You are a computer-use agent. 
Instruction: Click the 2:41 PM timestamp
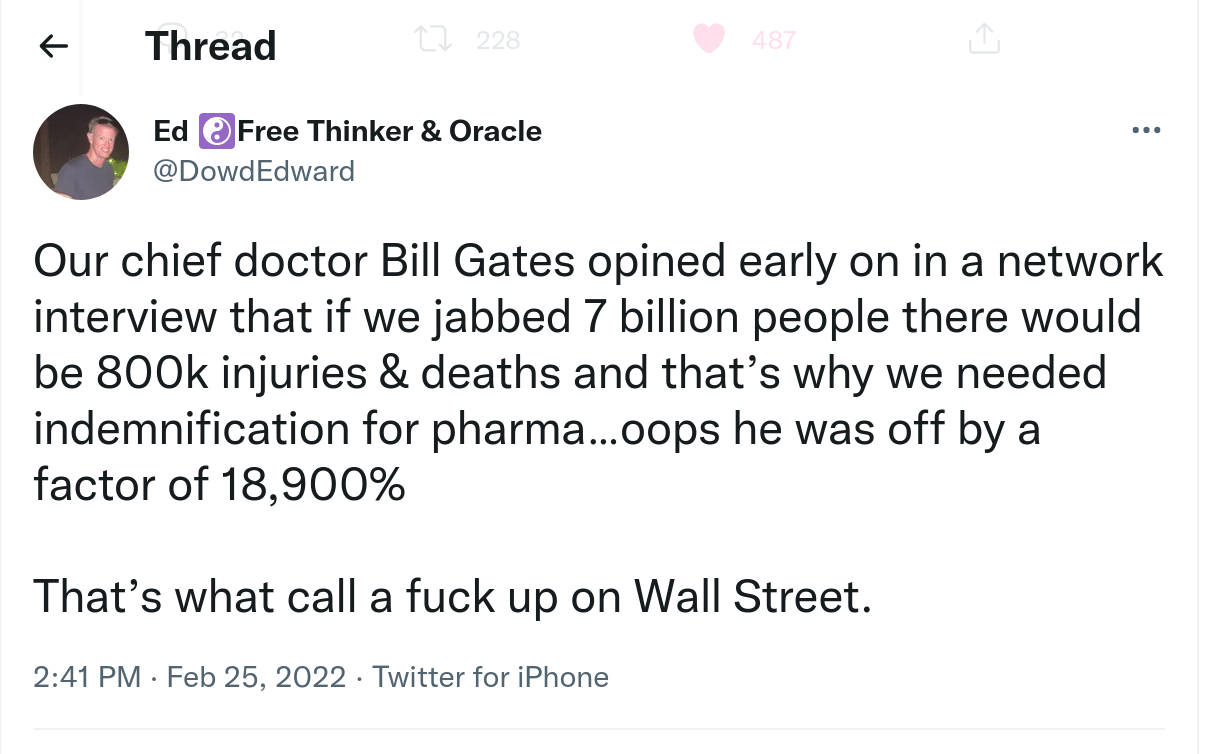(x=87, y=677)
